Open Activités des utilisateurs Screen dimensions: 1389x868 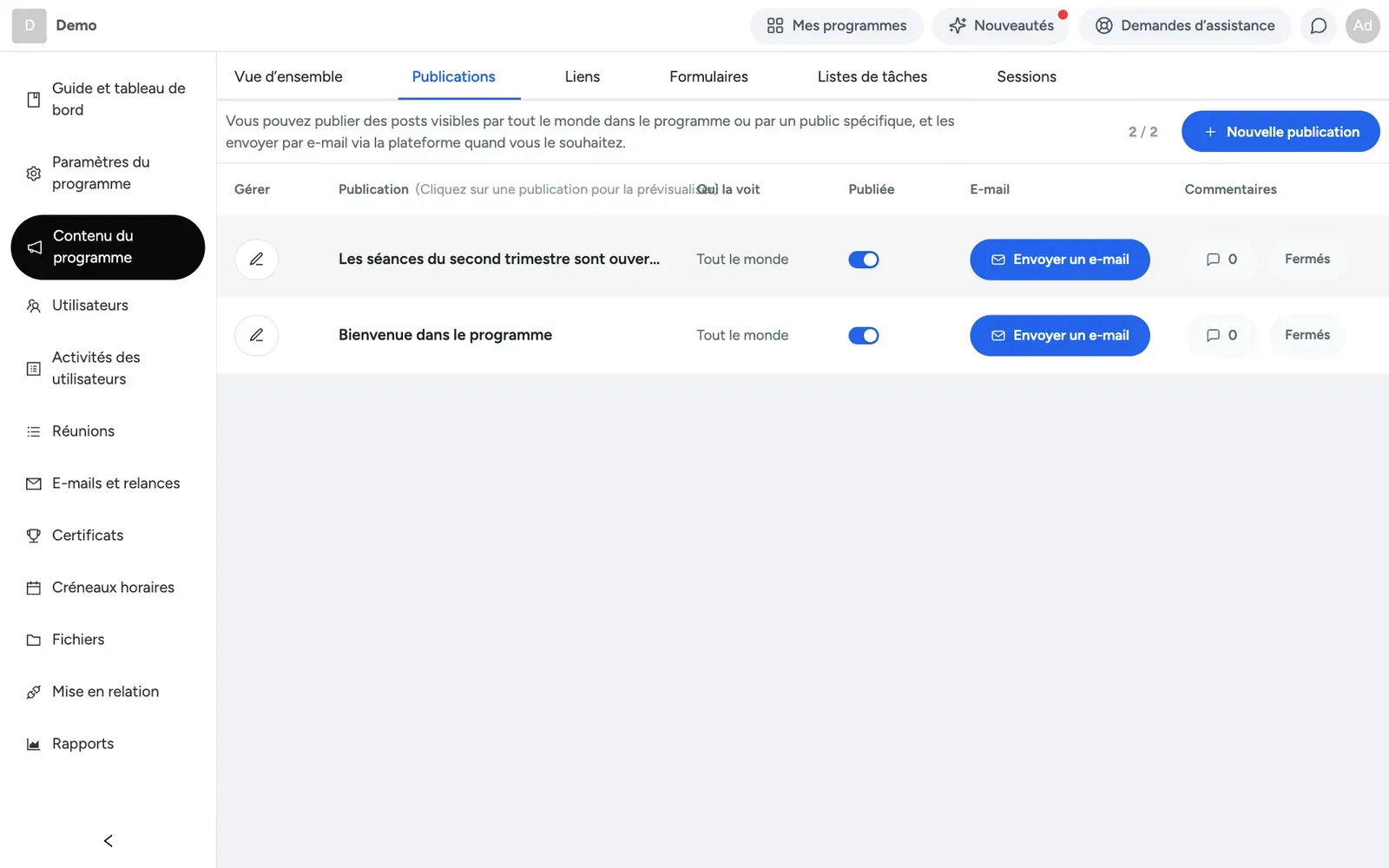pos(108,368)
